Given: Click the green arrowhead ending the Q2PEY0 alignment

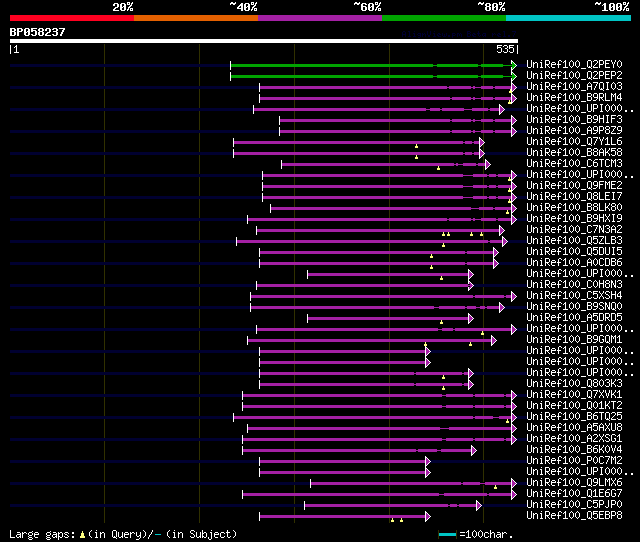Looking at the screenshot, I should 514,65.
